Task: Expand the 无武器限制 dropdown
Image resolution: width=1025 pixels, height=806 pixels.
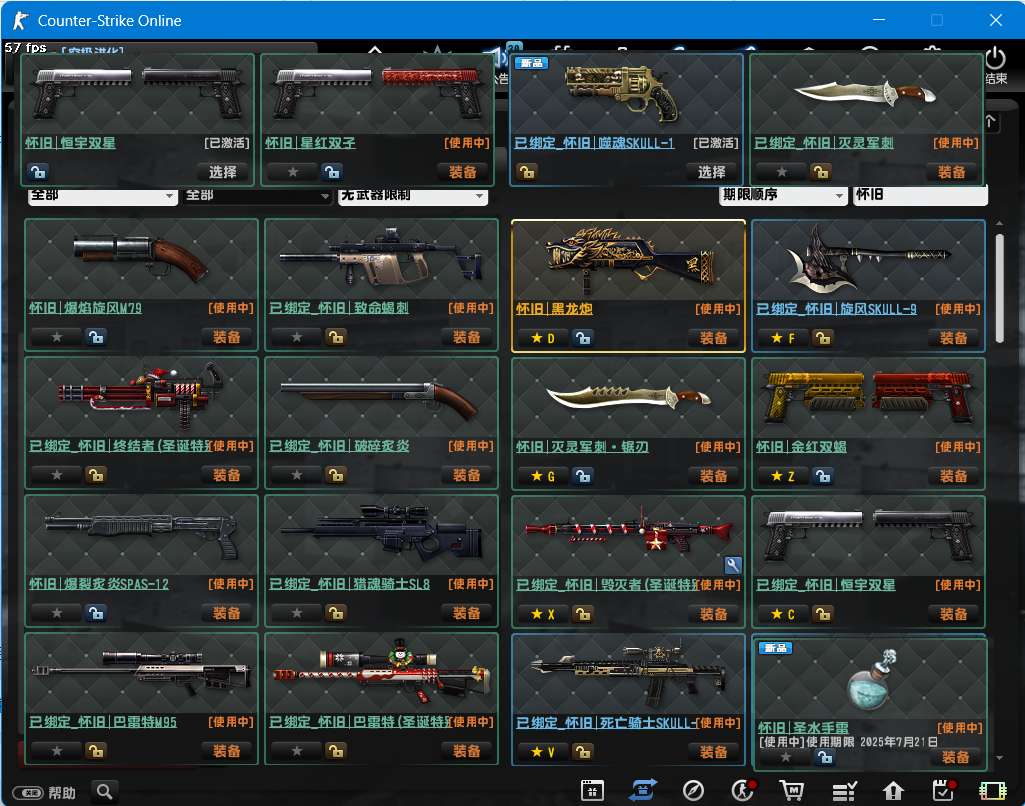Action: tap(412, 195)
